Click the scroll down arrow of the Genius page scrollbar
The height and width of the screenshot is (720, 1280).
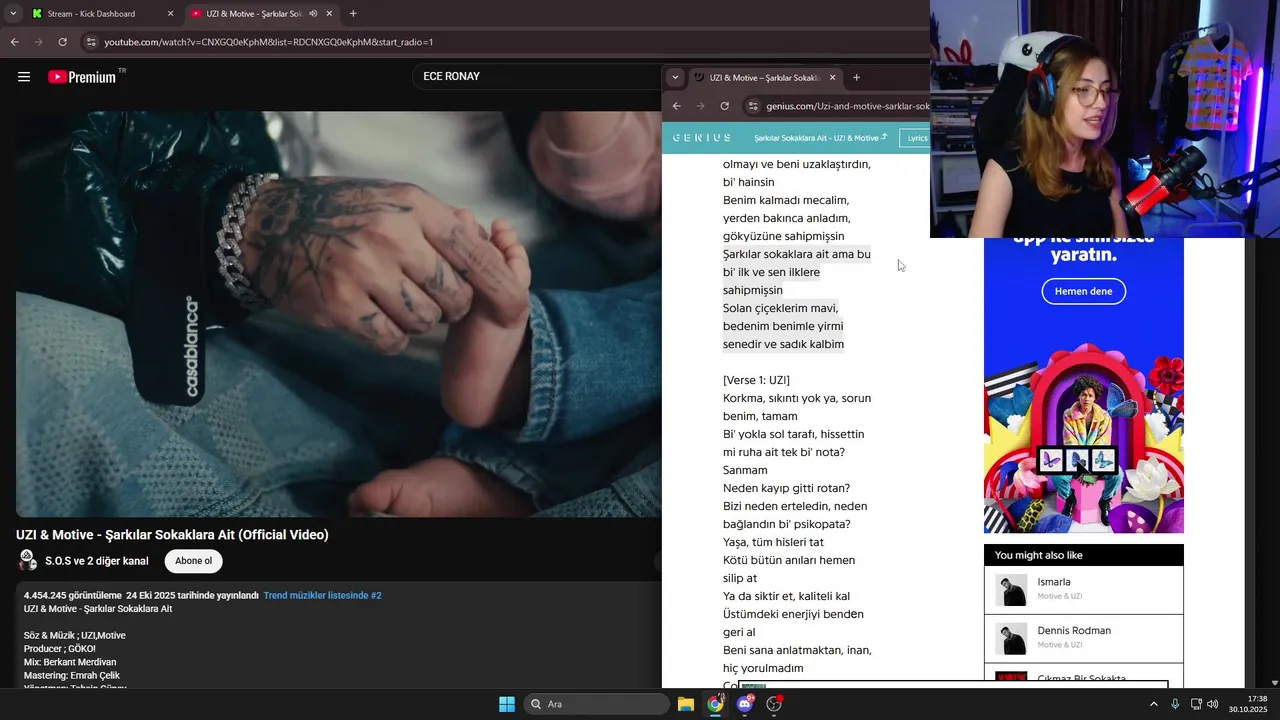(1273, 682)
